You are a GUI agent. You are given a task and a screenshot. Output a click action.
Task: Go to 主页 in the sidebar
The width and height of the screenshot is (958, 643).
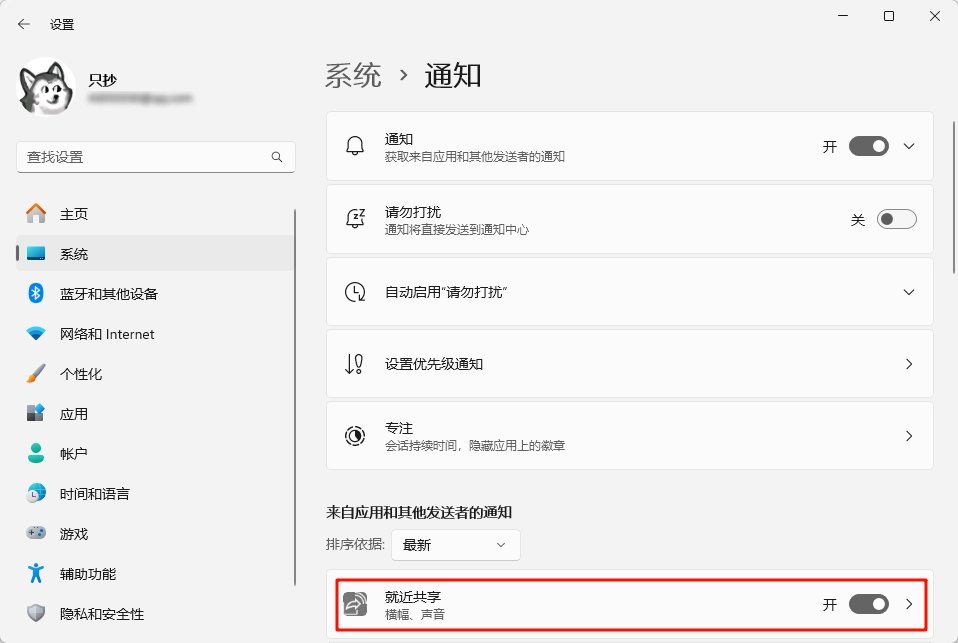[x=74, y=214]
